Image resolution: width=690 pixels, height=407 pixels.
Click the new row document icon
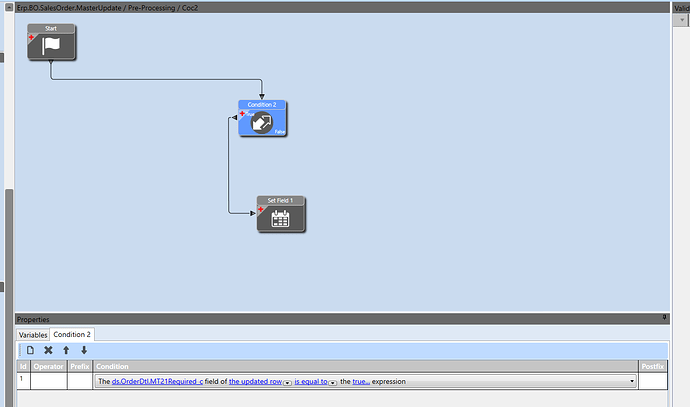(30, 350)
